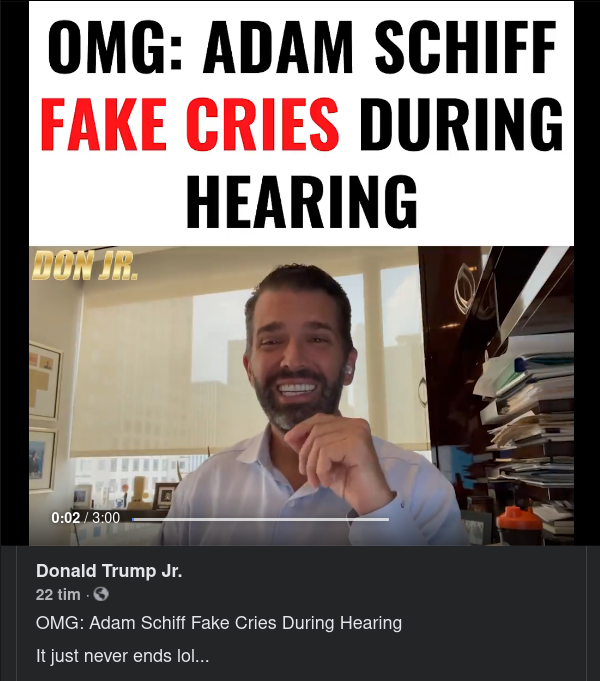The height and width of the screenshot is (681, 600).
Task: Click the lower framed picture on left wall
Action: [x=42, y=460]
